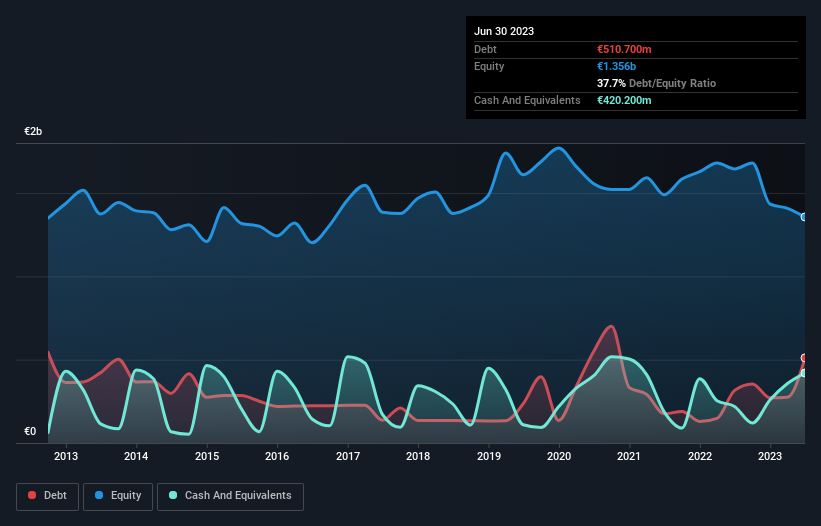Select the €420.200m cash value in the tooltip
Image resolution: width=821 pixels, height=526 pixels.
point(624,100)
